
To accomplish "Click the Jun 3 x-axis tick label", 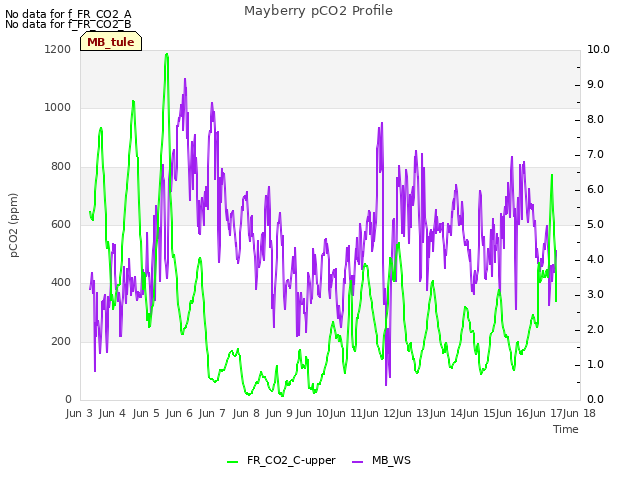I will click(79, 413).
